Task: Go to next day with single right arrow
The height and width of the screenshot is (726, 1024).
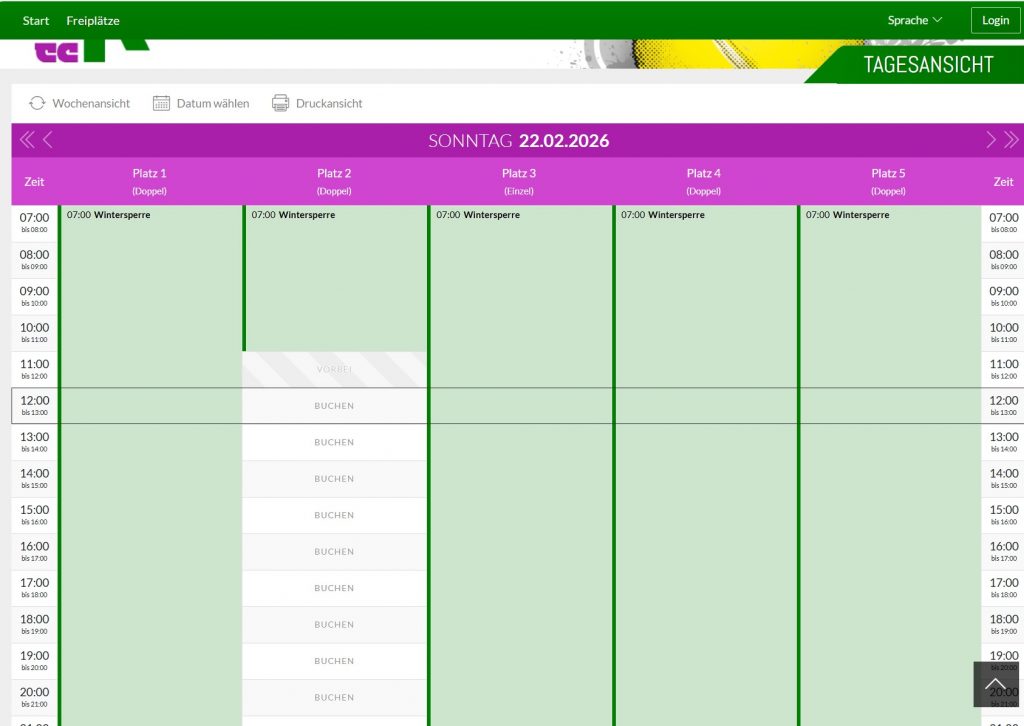Action: click(991, 140)
